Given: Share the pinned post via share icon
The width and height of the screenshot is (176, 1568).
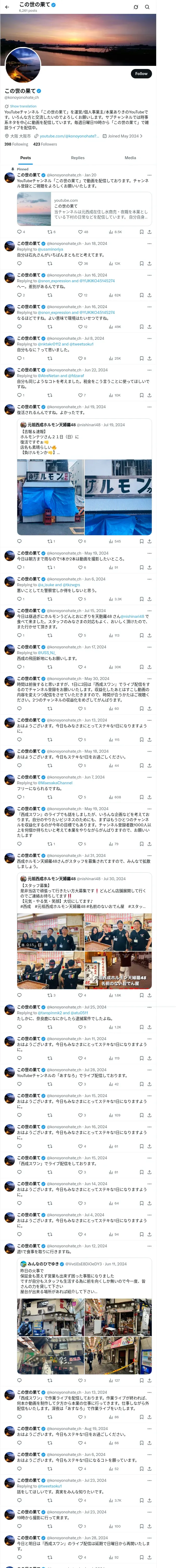Looking at the screenshot, I should (x=149, y=232).
